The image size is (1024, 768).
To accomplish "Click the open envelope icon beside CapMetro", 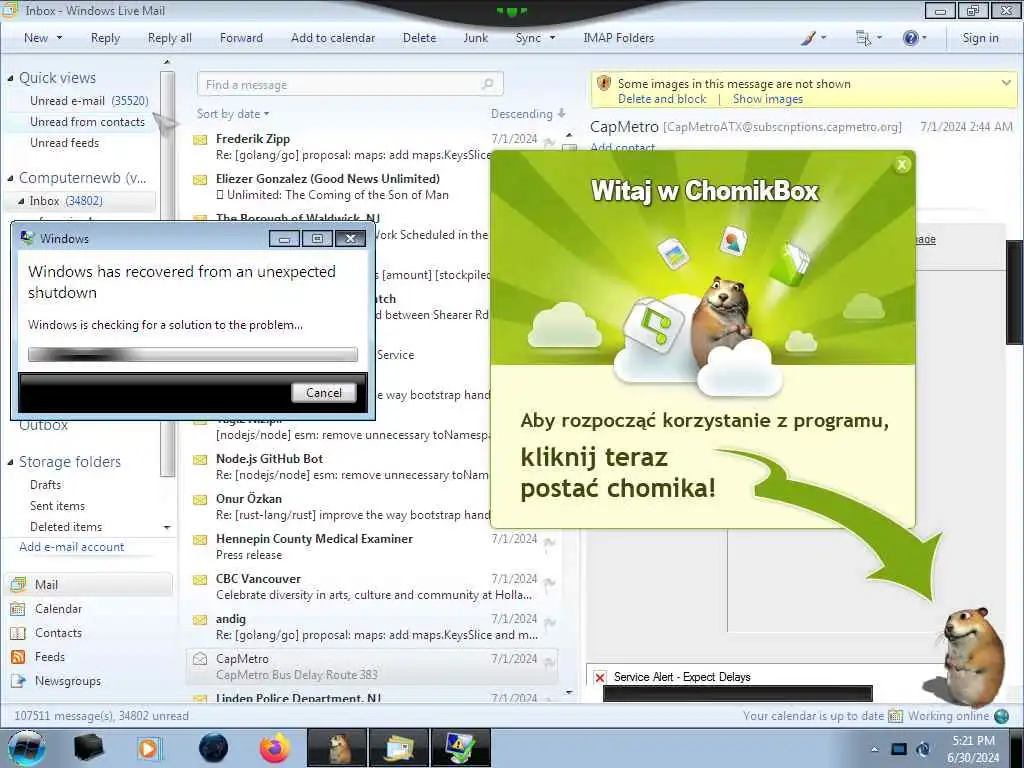I will [x=200, y=659].
